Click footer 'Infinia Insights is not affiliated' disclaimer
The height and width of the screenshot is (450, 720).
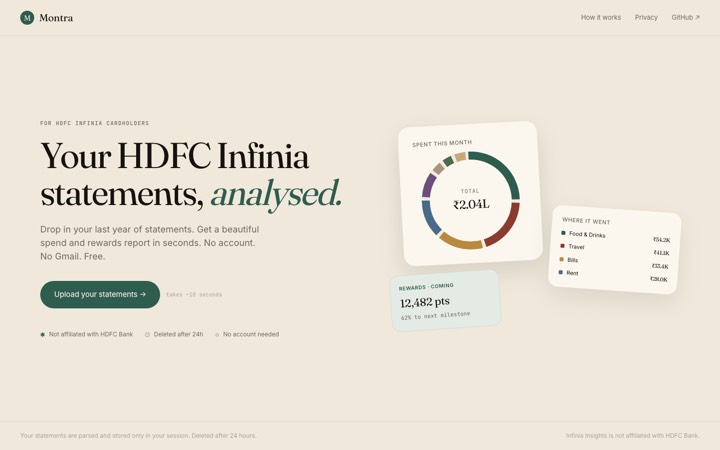(632, 436)
